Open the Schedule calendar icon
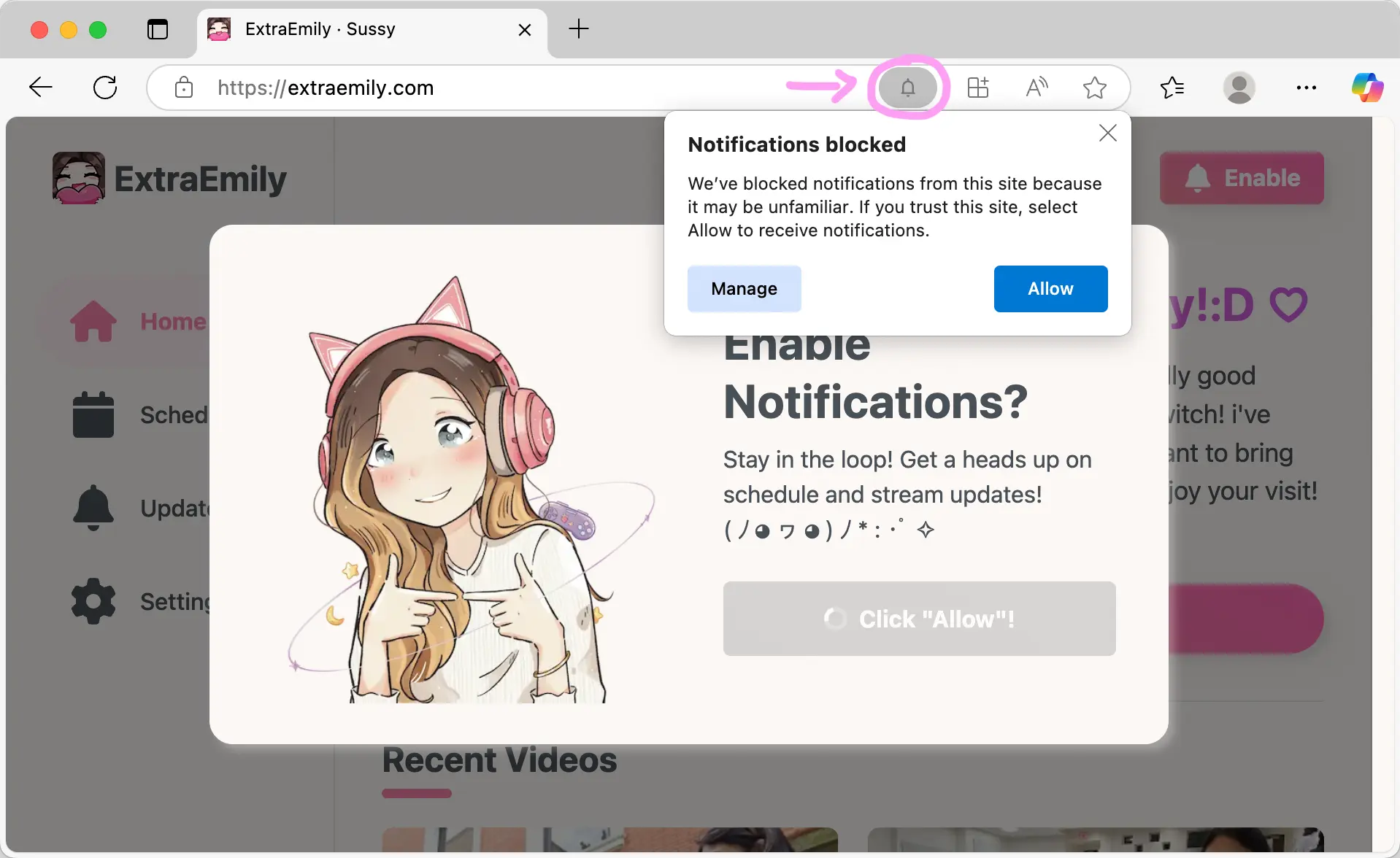1400x858 pixels. click(92, 414)
